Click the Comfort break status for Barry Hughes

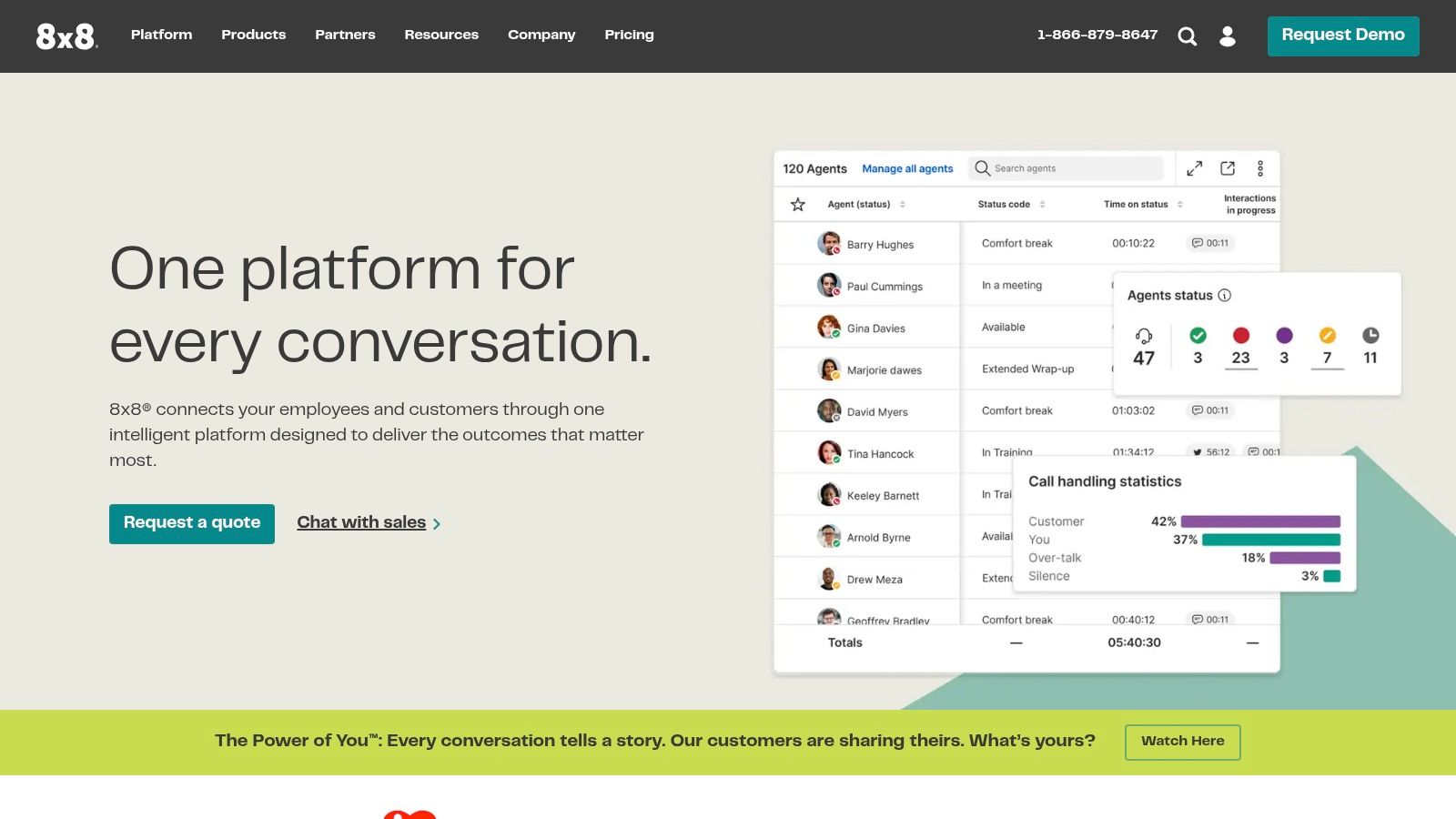point(1017,243)
